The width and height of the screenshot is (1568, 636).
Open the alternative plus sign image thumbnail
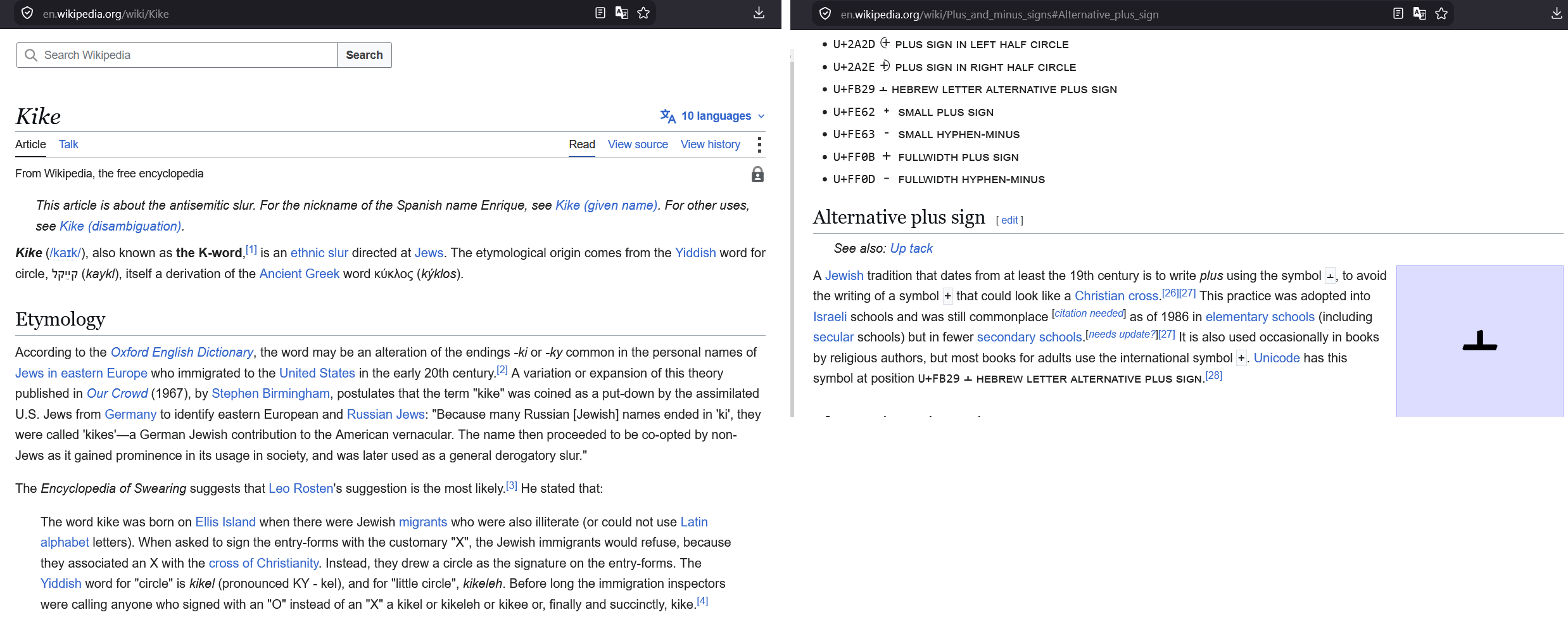click(x=1480, y=341)
